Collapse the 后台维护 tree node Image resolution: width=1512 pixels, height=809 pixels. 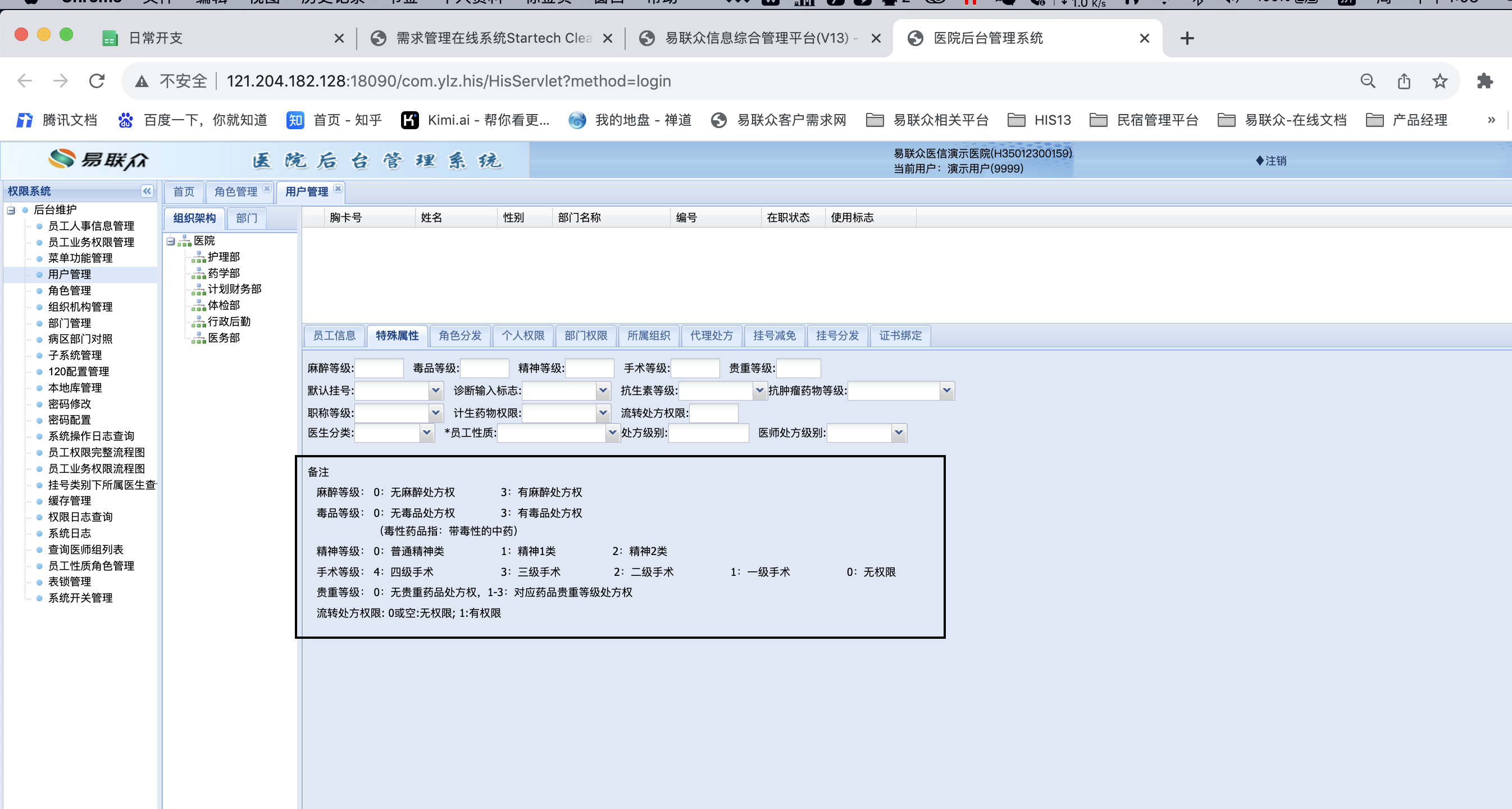click(11, 210)
